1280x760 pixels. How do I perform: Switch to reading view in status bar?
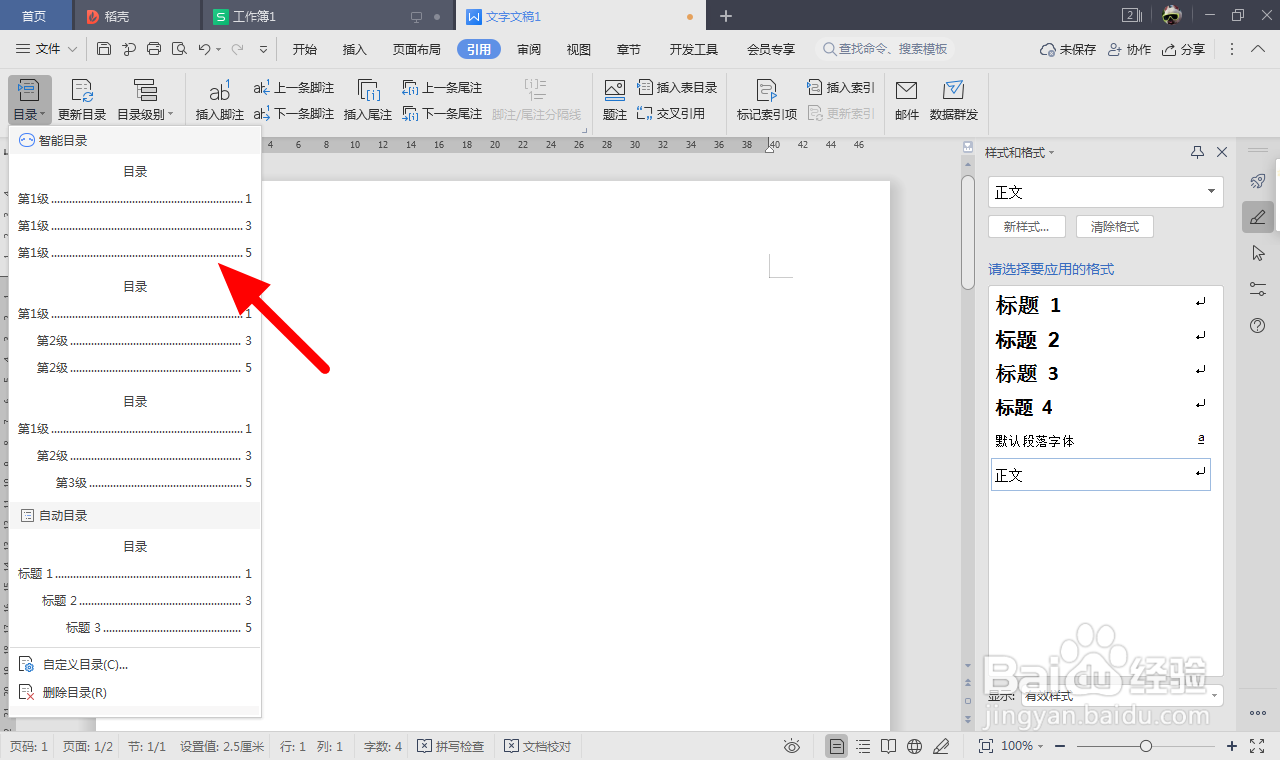pyautogui.click(x=889, y=746)
